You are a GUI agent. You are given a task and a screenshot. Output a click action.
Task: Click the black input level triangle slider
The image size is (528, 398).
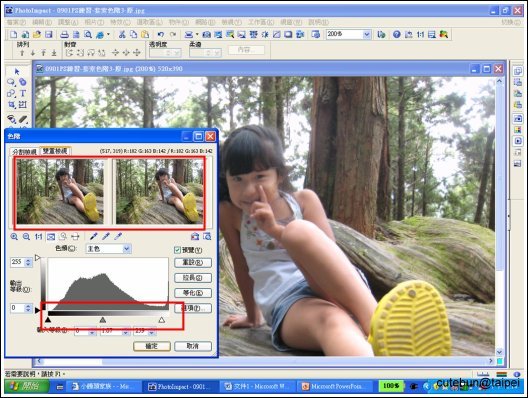[x=48, y=320]
